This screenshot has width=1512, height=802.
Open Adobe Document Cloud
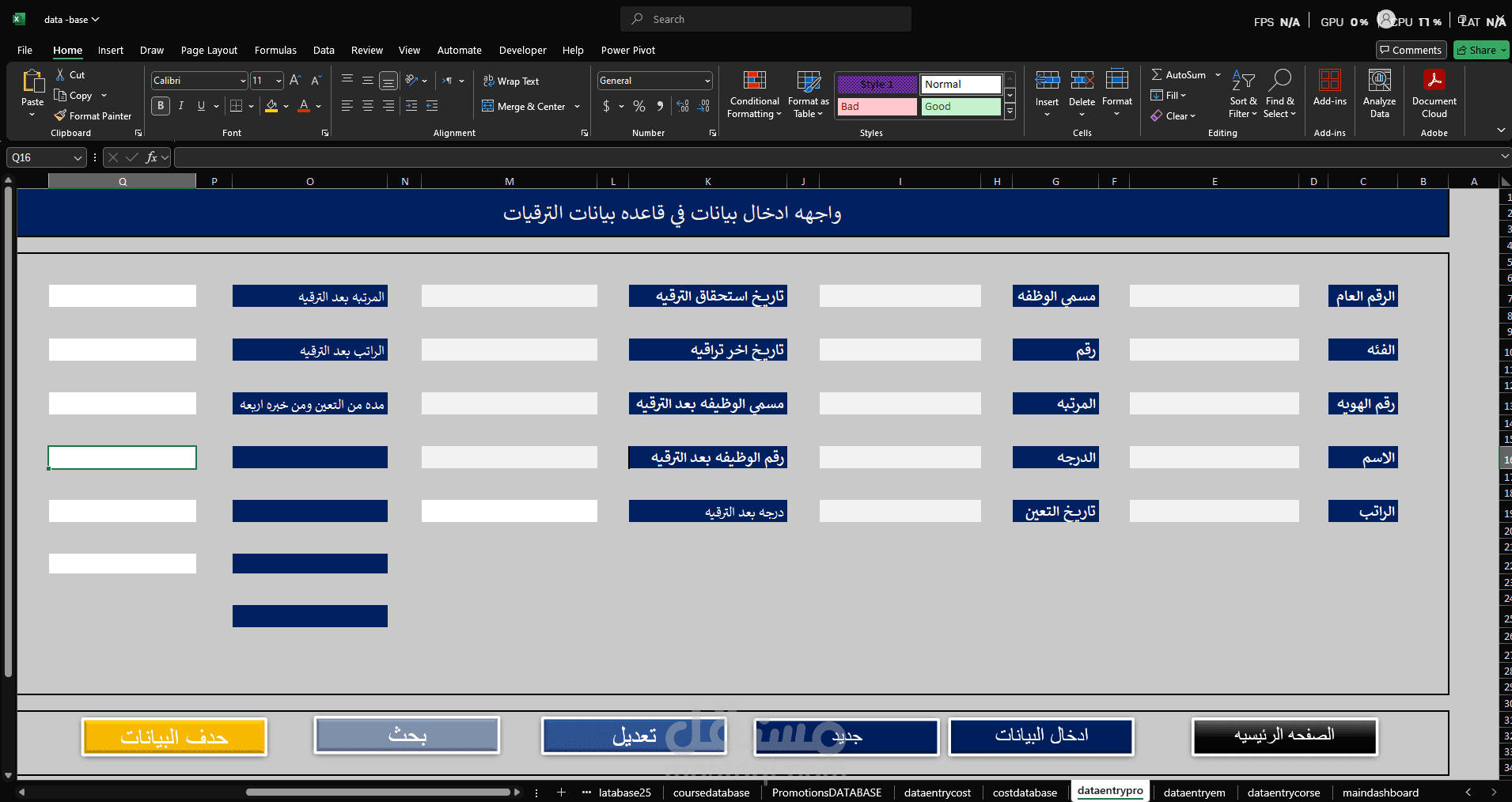[x=1434, y=93]
